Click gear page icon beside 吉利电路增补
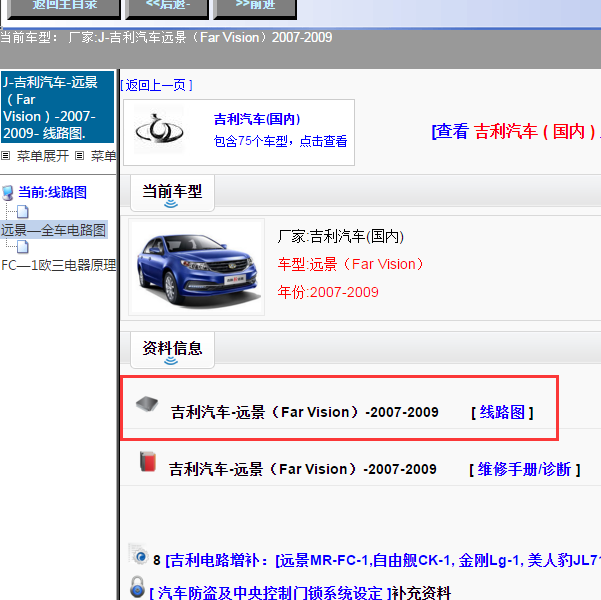Screen dimensions: 601x600 [x=138, y=554]
